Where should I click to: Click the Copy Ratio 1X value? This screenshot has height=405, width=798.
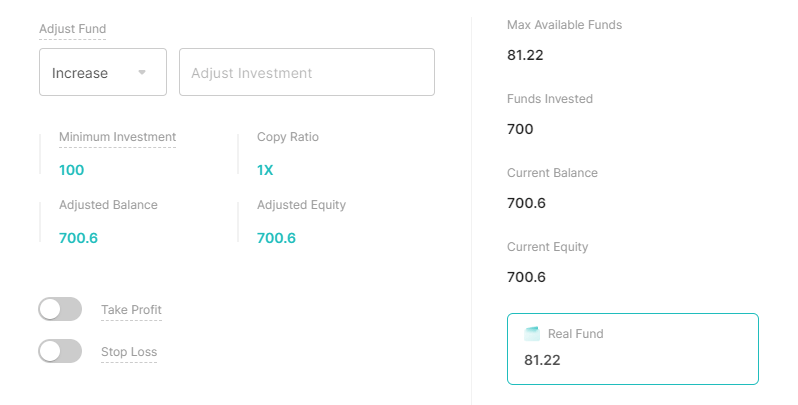pyautogui.click(x=265, y=170)
